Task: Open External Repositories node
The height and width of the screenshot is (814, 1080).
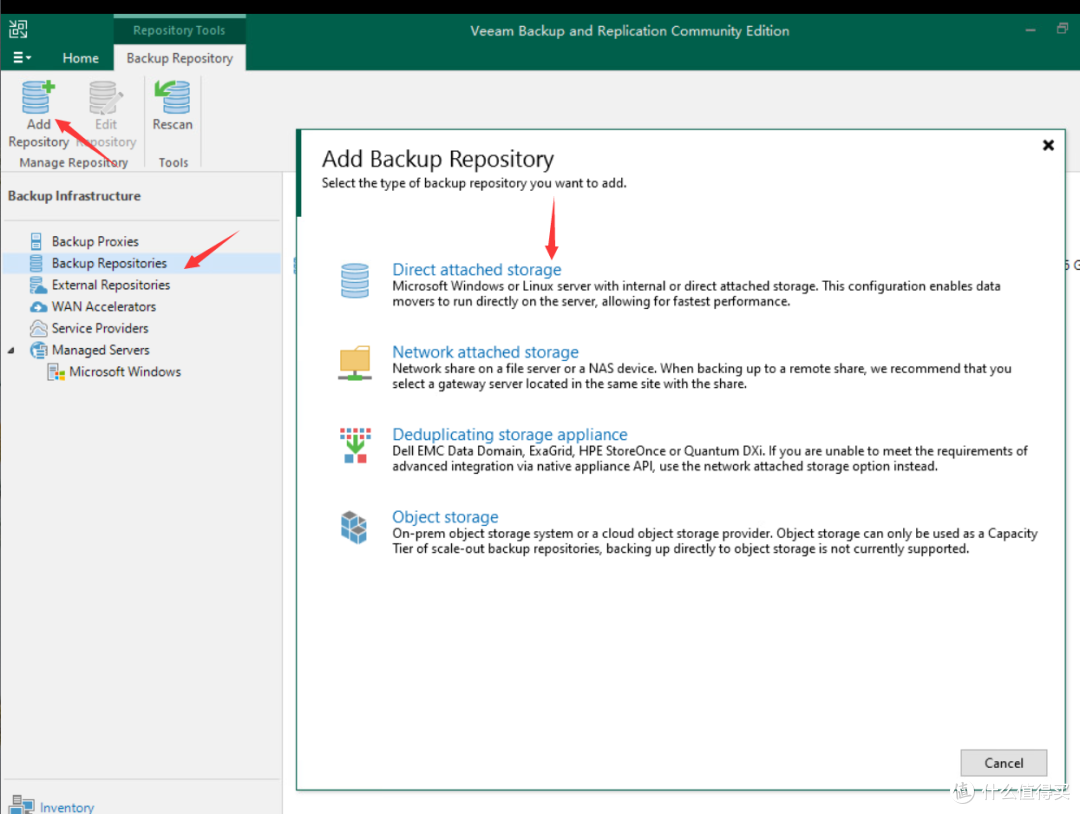Action: click(111, 285)
